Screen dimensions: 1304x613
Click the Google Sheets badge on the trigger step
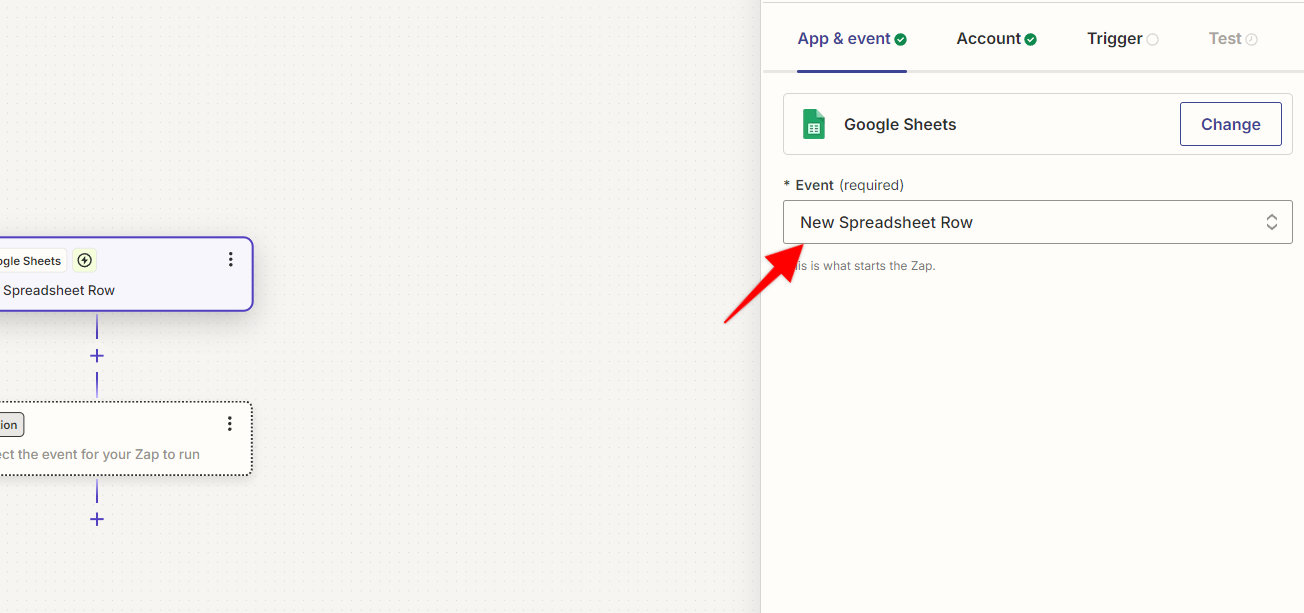tap(30, 260)
